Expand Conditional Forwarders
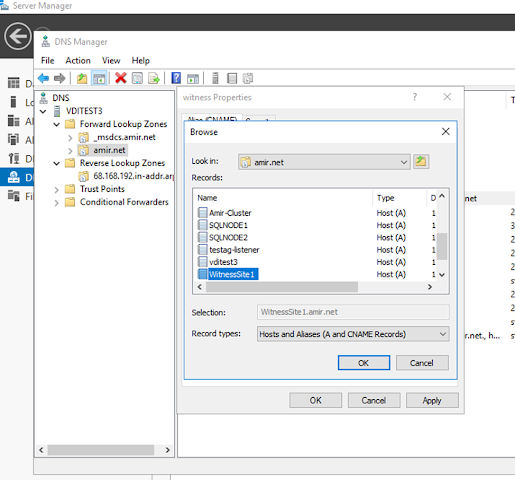Viewport: 515px width, 480px height. pyautogui.click(x=57, y=203)
